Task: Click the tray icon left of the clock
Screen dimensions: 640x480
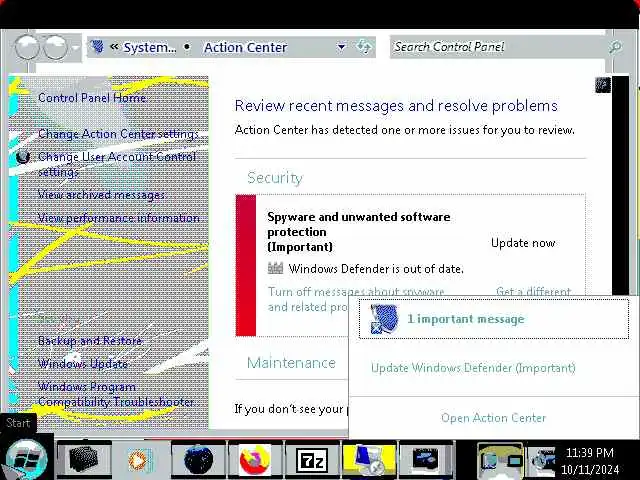Action: coord(541,462)
